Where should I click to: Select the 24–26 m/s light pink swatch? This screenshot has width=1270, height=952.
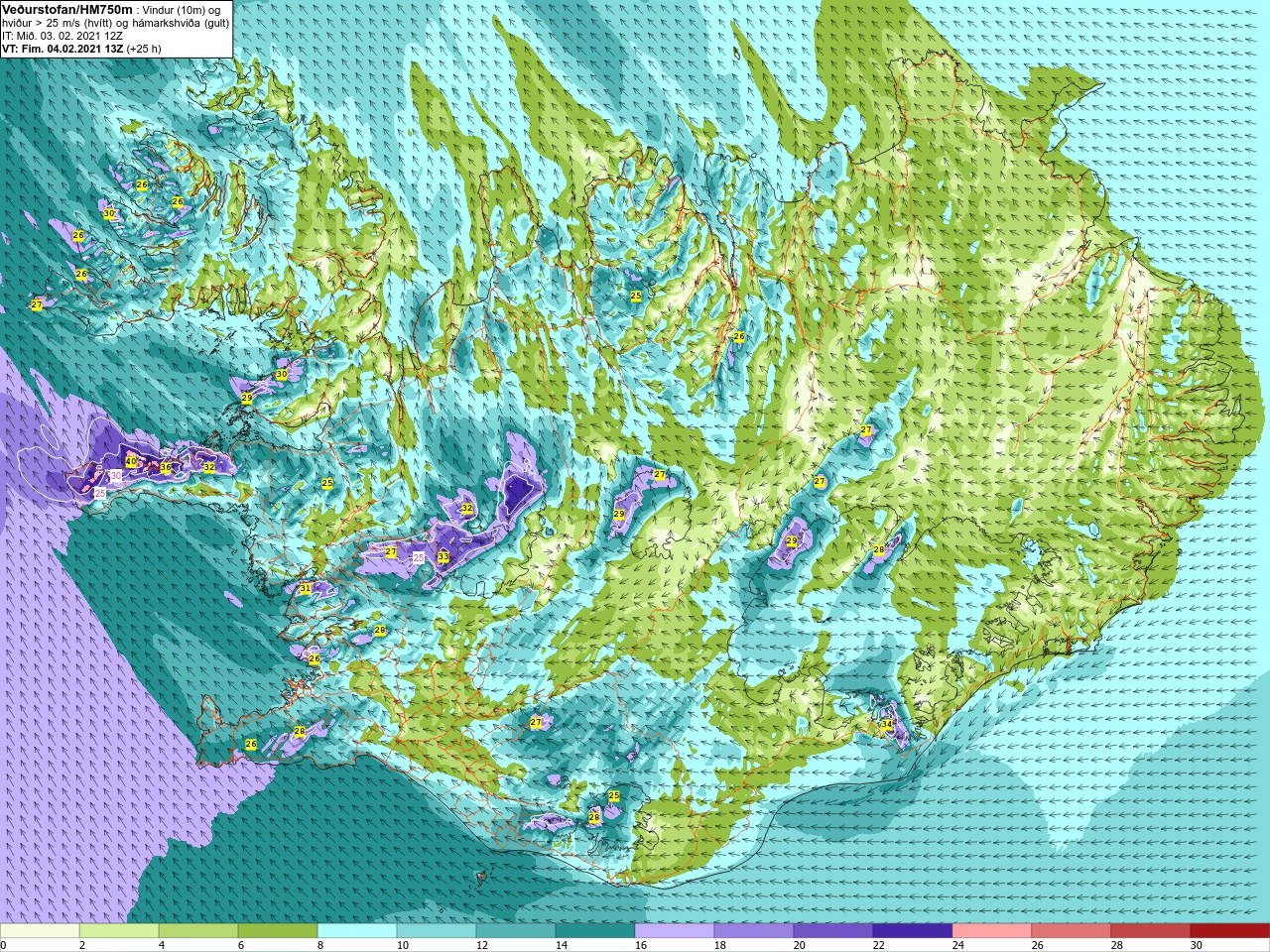point(992,931)
